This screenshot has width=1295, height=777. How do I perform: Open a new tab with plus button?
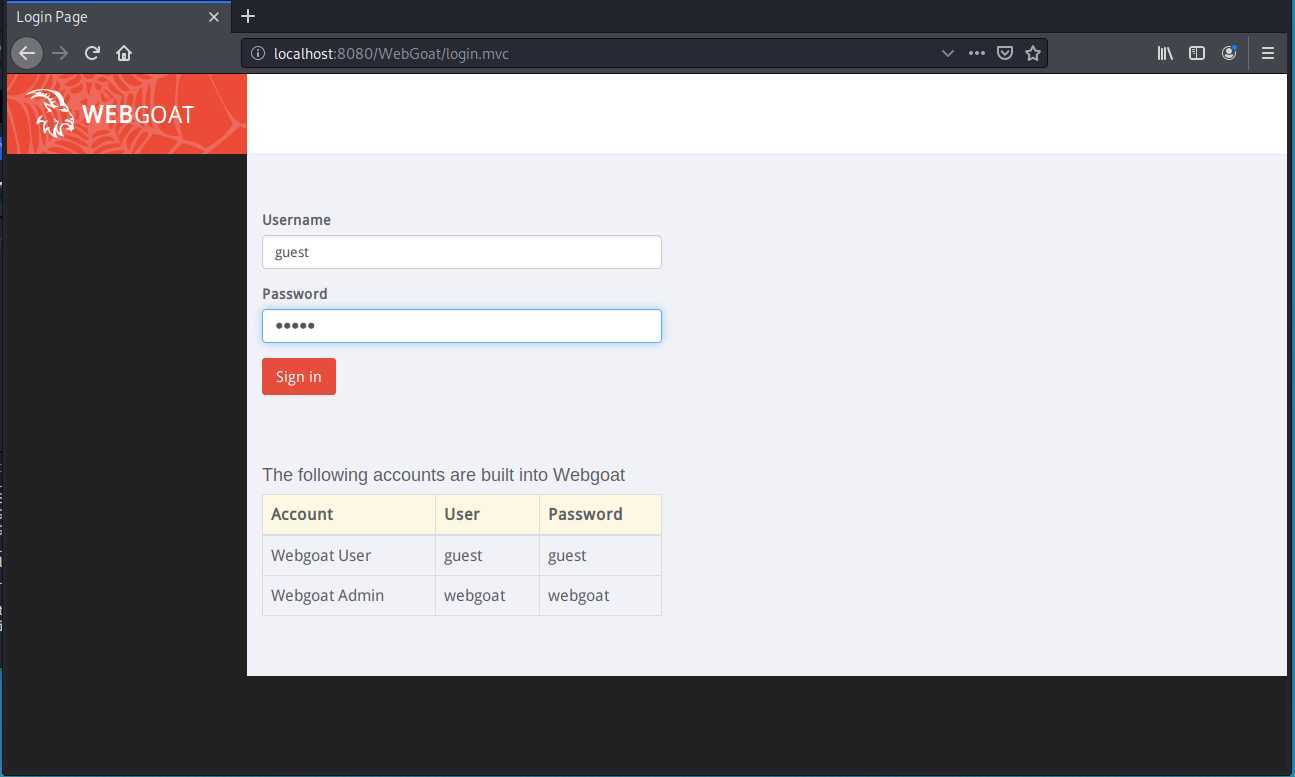[248, 16]
